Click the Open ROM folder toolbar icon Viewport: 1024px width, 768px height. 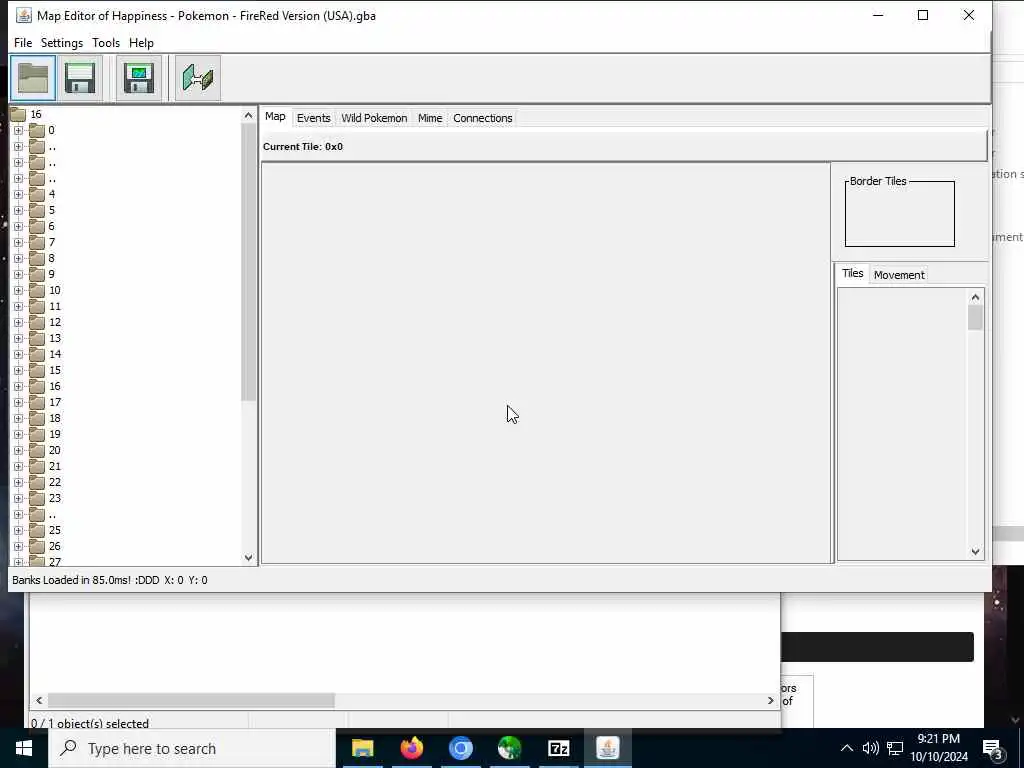point(33,78)
